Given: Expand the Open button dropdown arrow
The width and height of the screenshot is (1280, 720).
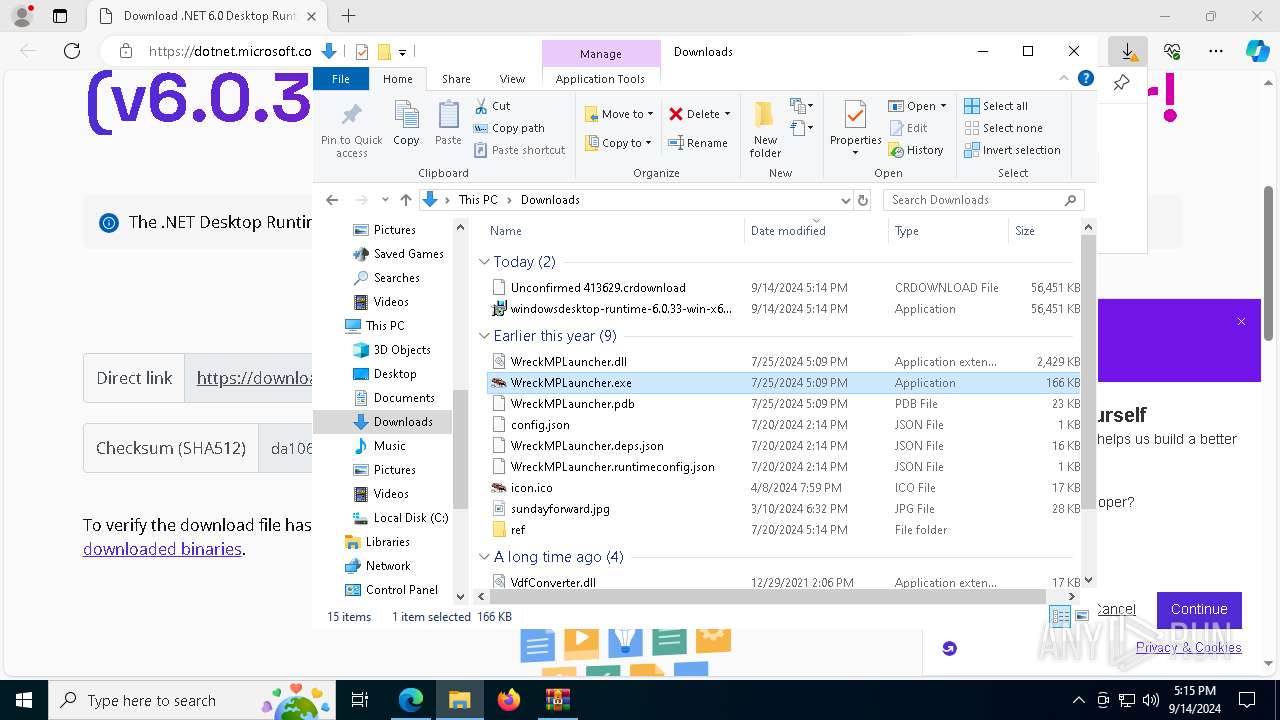Looking at the screenshot, I should [x=943, y=106].
